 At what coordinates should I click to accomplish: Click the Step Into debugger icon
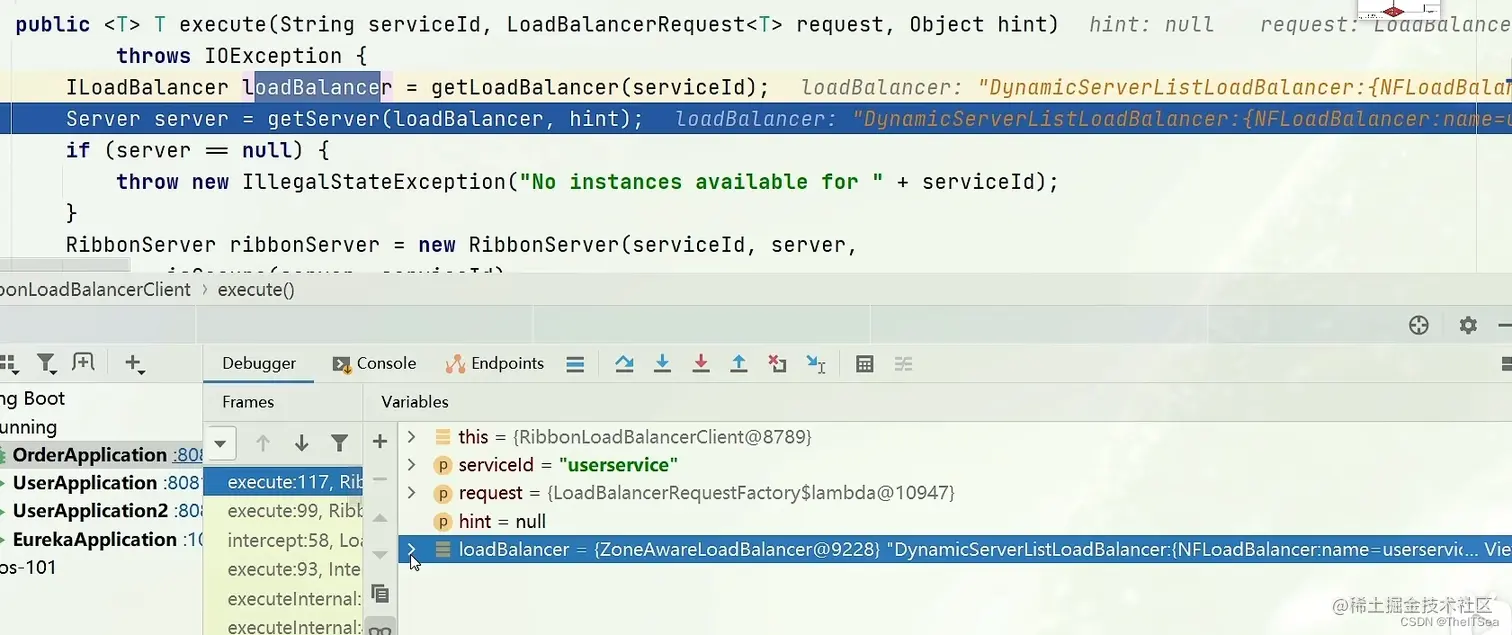click(x=662, y=364)
